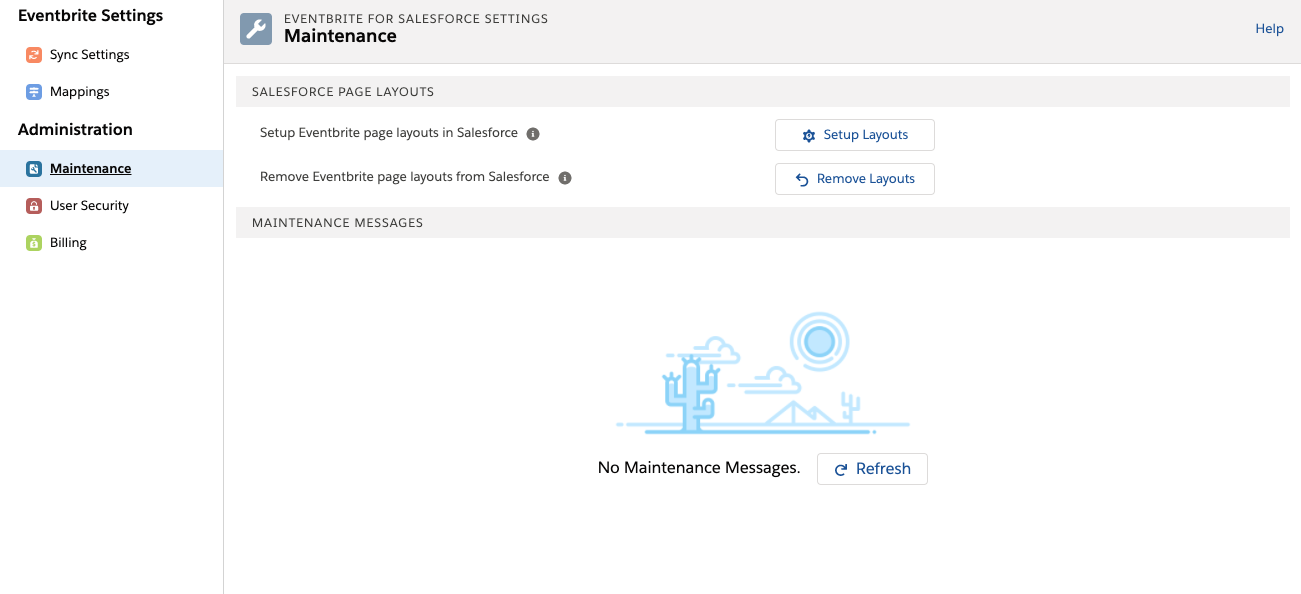Click the User Security lock icon
This screenshot has height=594, width=1301.
[x=33, y=206]
